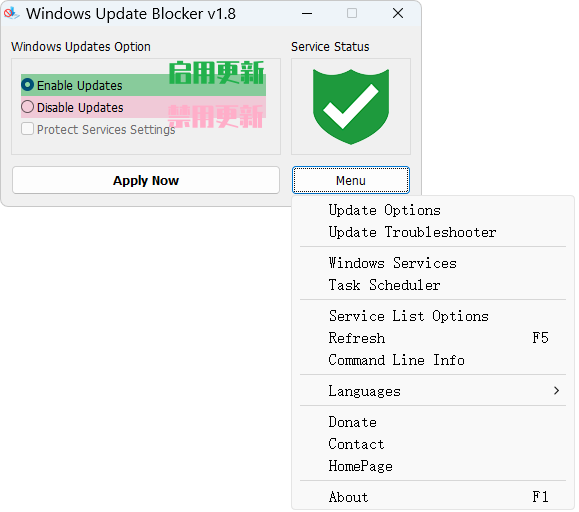579x512 pixels.
Task: Click the Menu button
Action: tap(350, 180)
